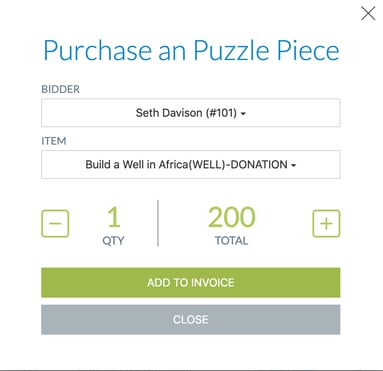Click the TOTAL label under 200
383x371 pixels.
231,241
